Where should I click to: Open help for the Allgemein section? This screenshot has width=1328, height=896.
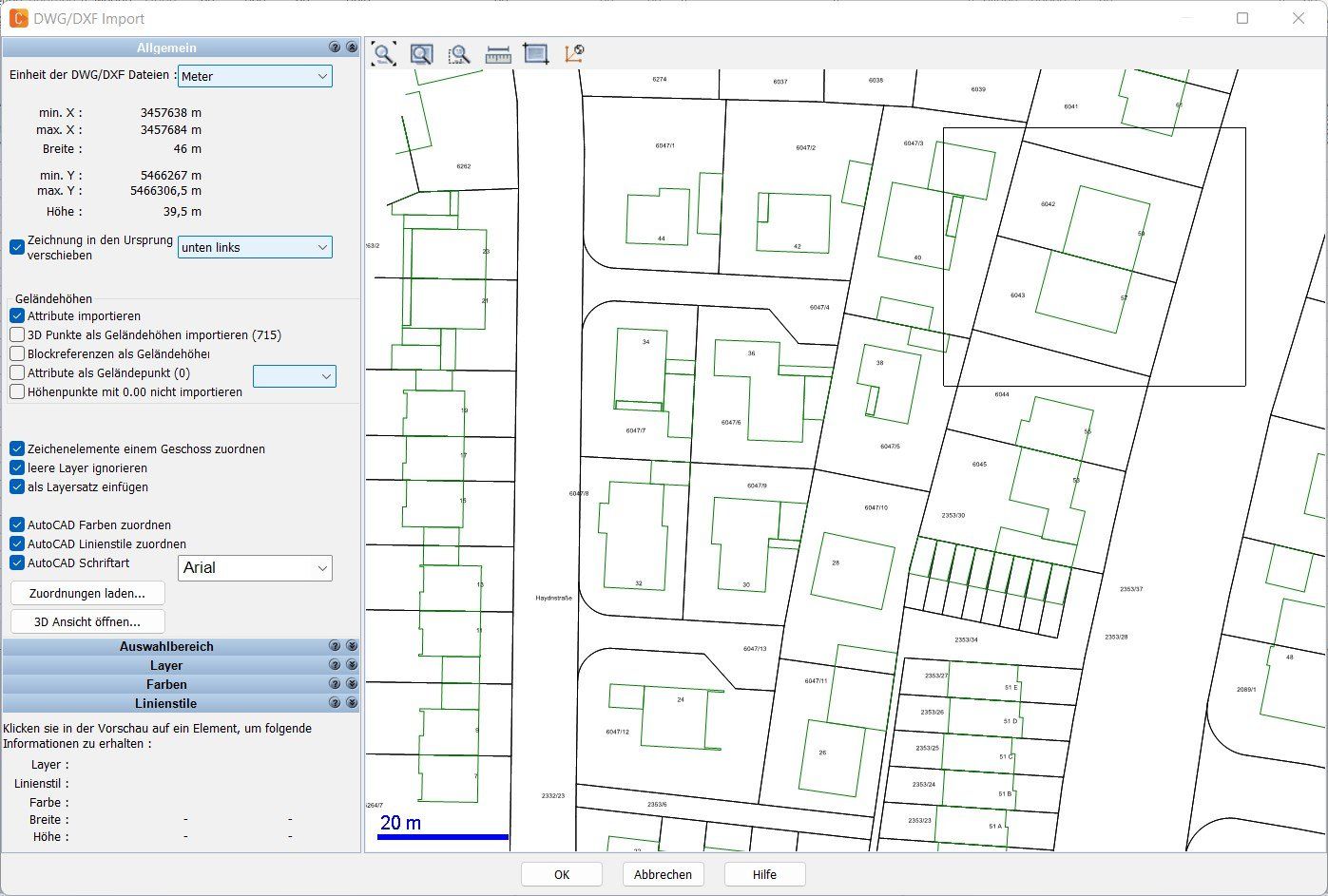[x=335, y=48]
